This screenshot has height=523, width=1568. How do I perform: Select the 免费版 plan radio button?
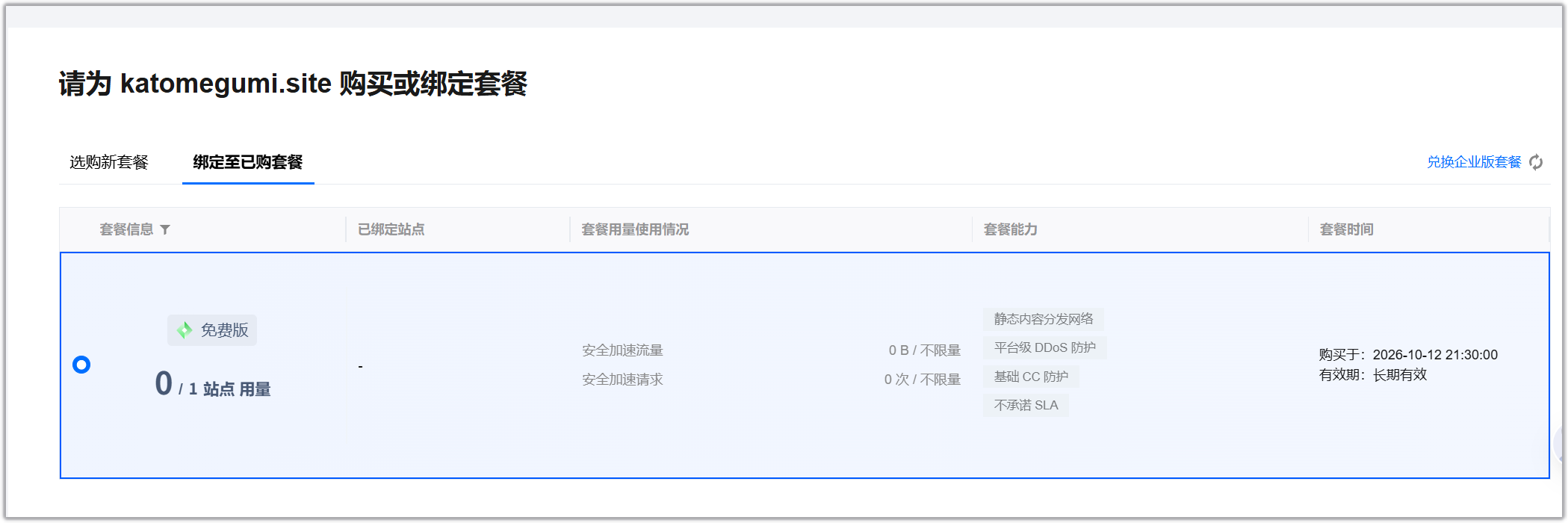(81, 365)
